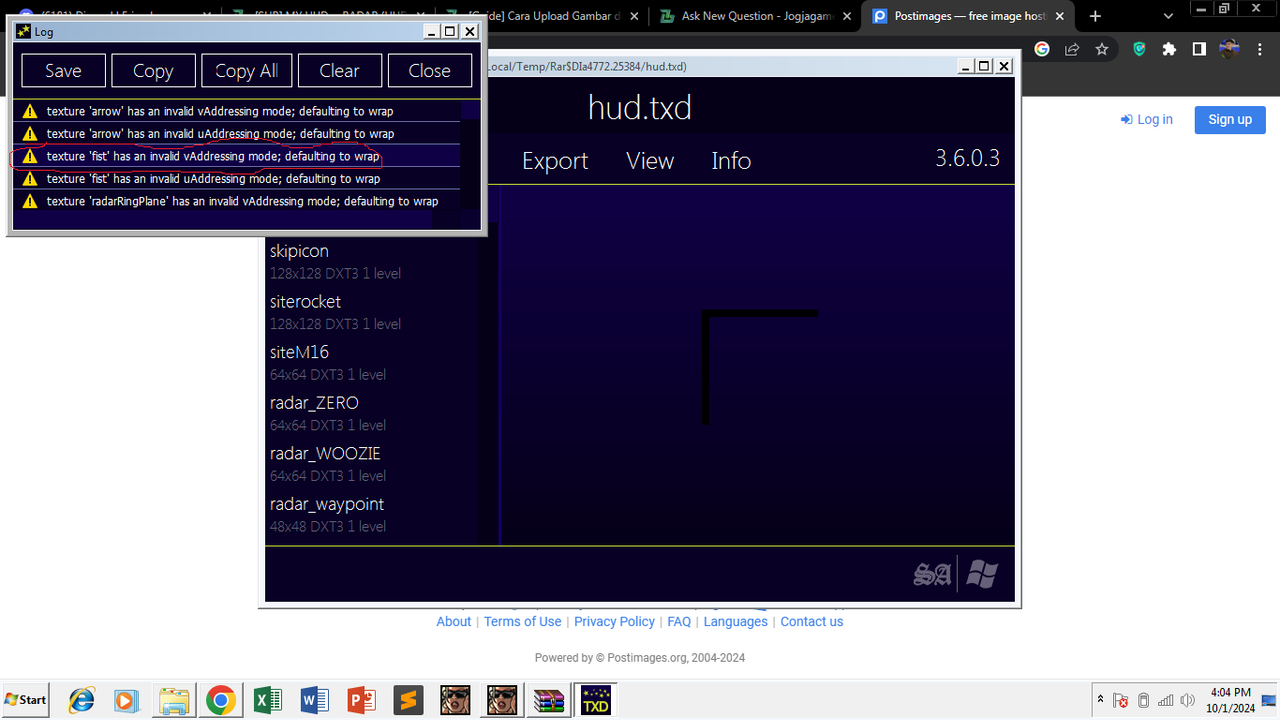Select log entry 'fist' invalid uAddressing mode
This screenshot has width=1280, height=720.
[x=237, y=178]
